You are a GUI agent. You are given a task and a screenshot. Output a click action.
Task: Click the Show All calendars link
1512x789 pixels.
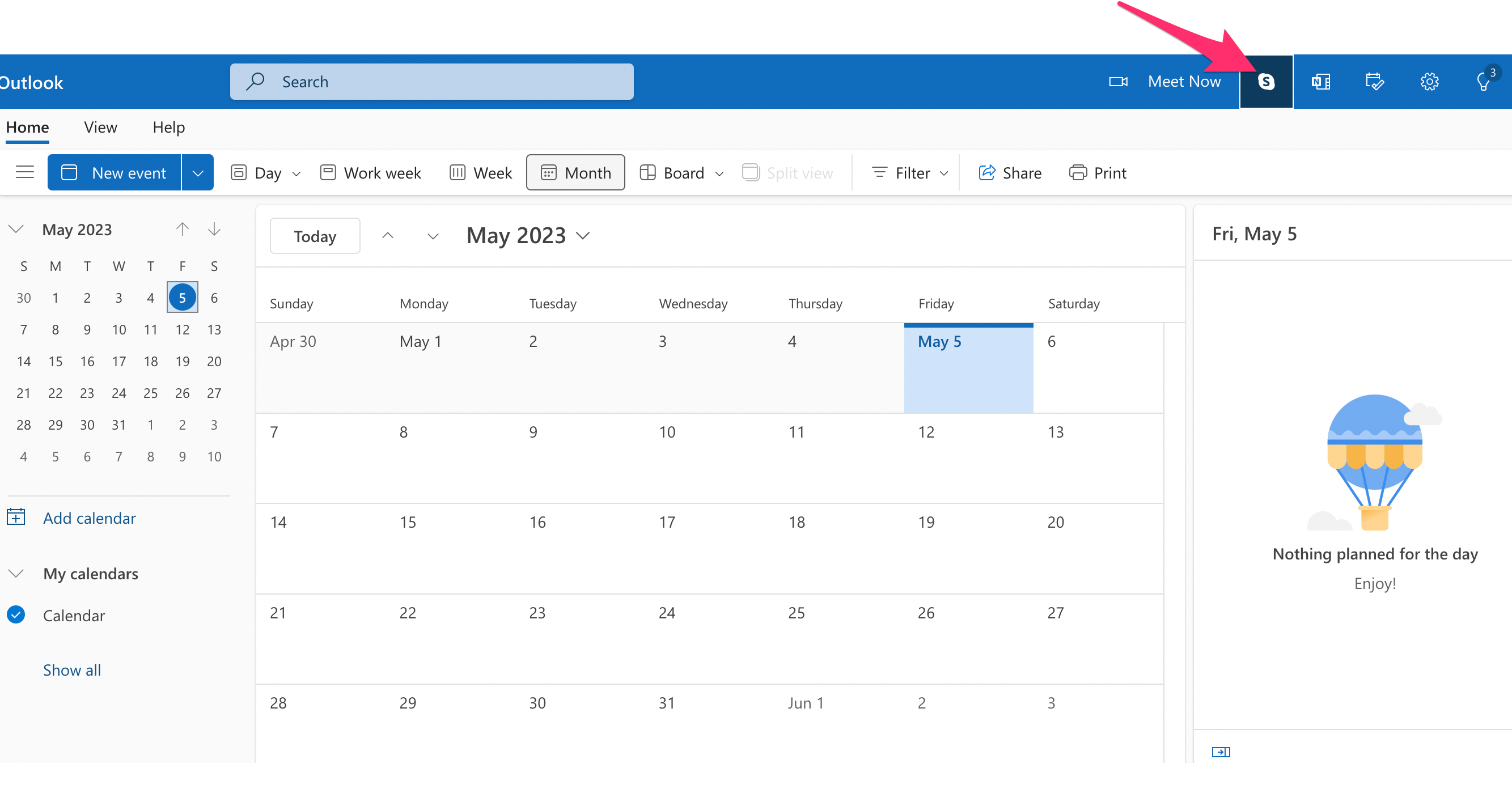tap(72, 669)
